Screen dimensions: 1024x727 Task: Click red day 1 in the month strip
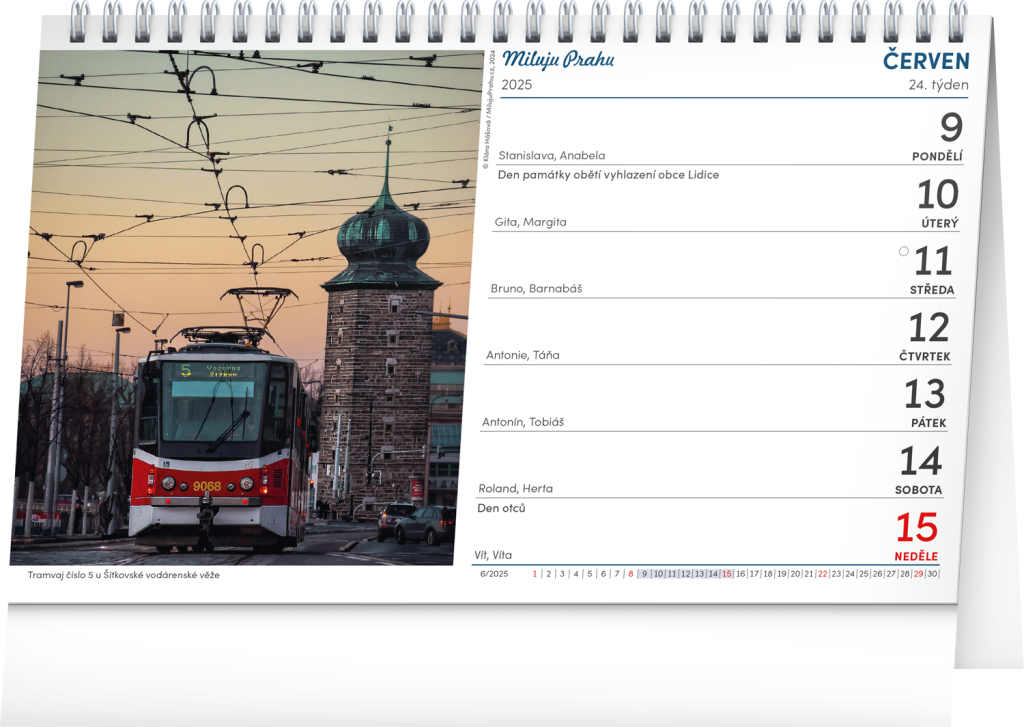coord(535,574)
